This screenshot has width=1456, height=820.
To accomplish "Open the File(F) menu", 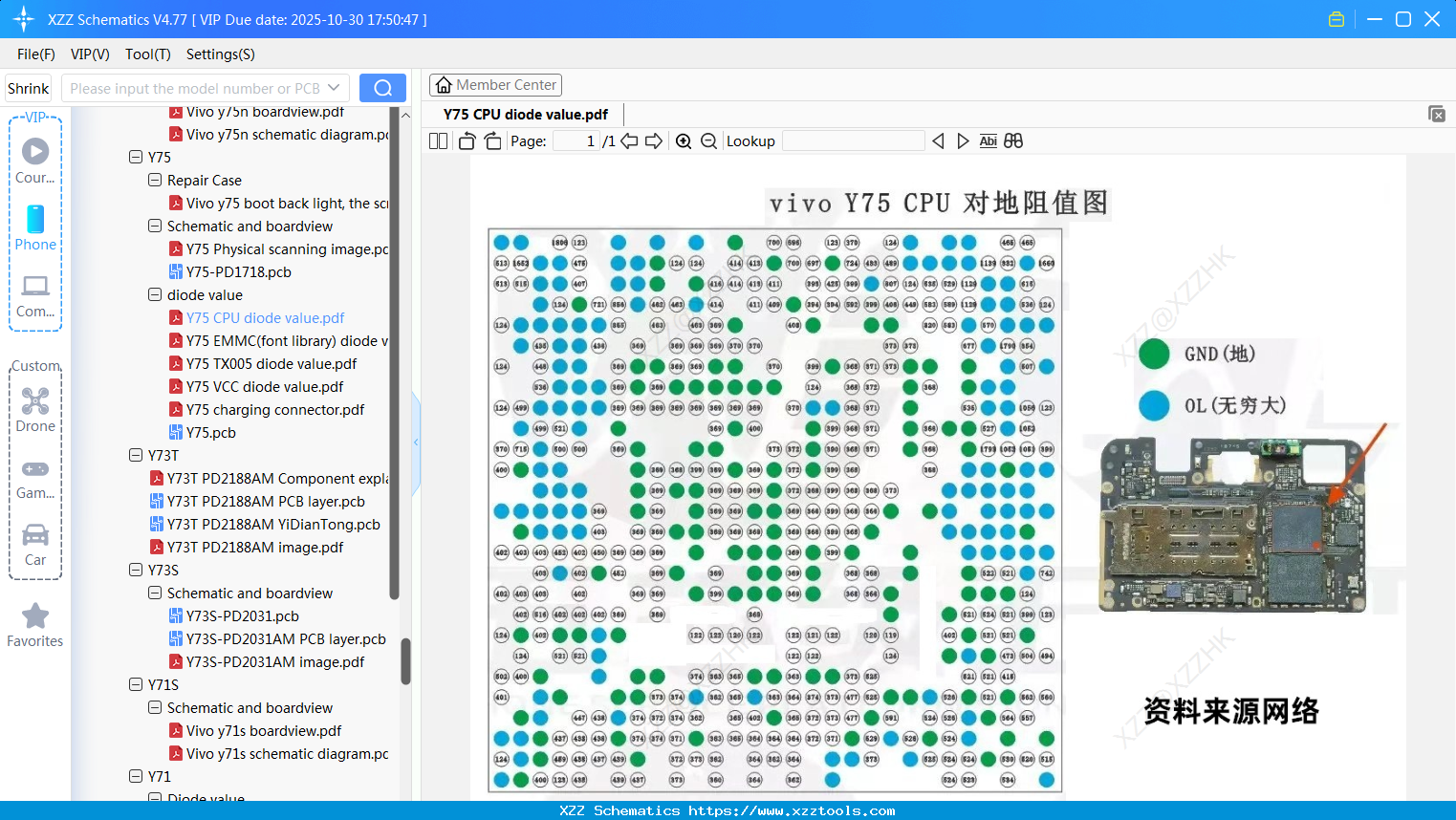I will pyautogui.click(x=36, y=54).
